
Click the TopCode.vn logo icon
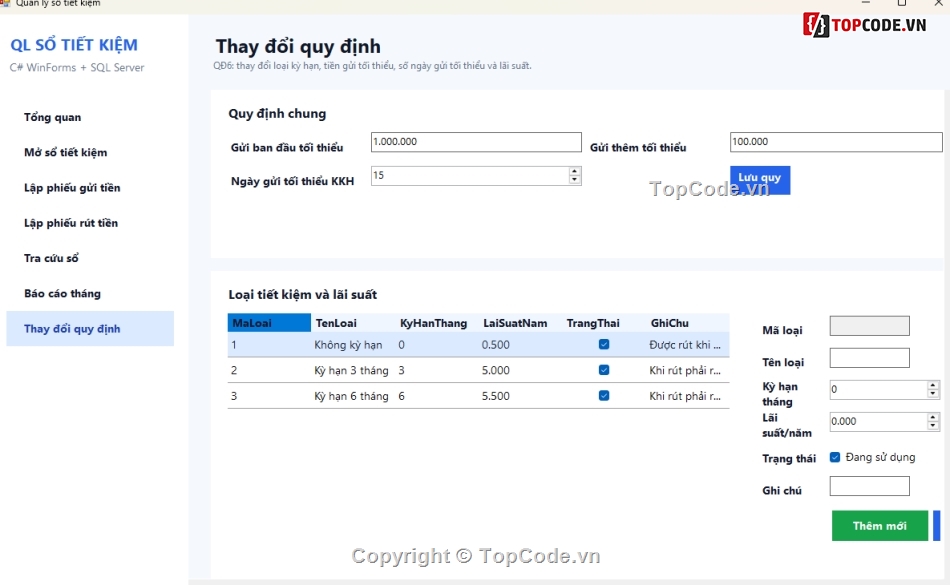816,25
